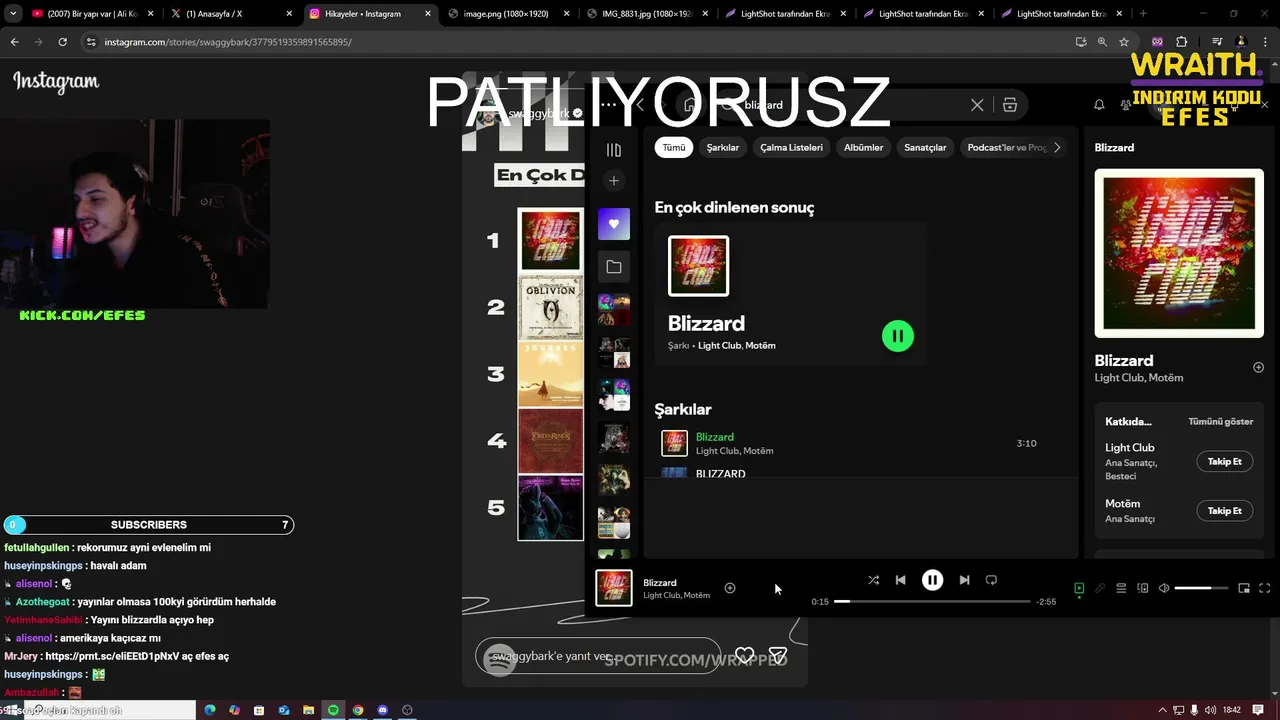Open Chrome extensions puzzle icon

coord(1181,42)
